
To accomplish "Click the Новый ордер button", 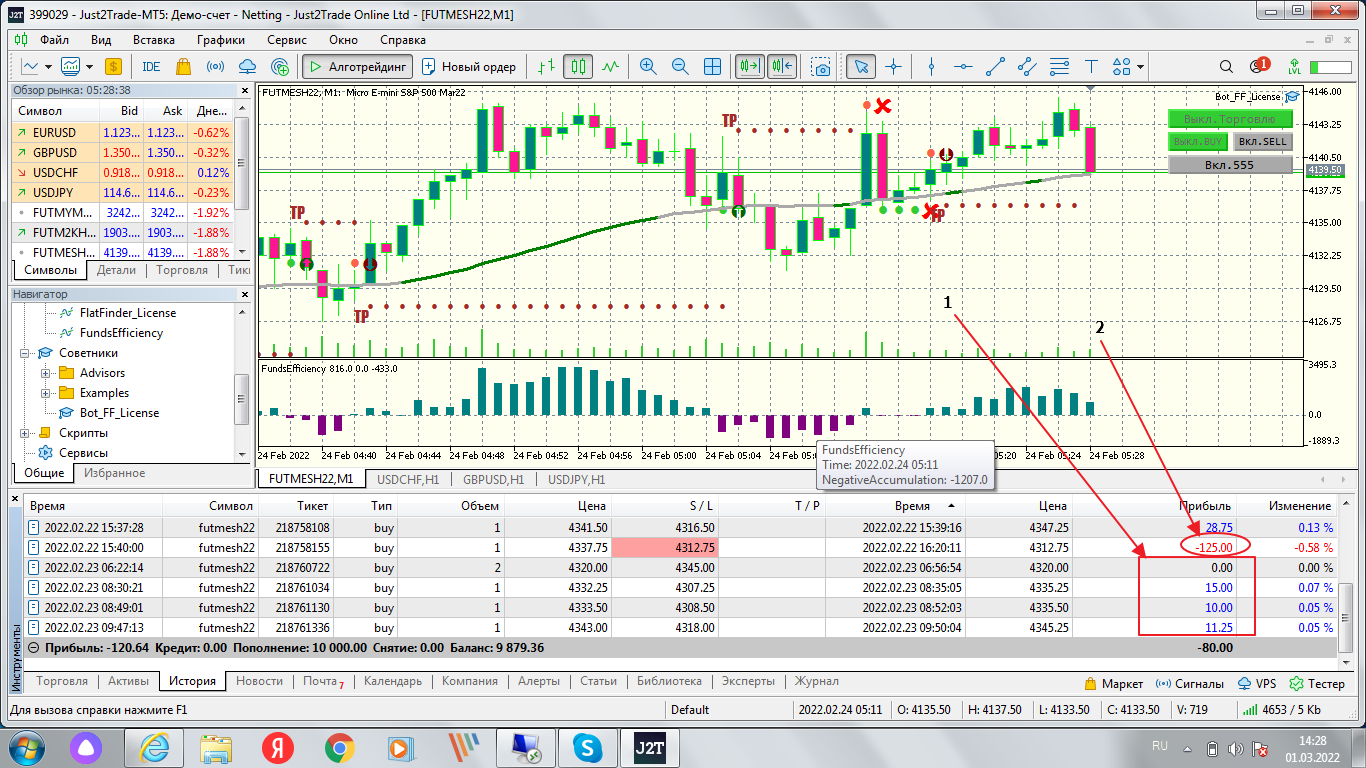I will click(x=469, y=67).
